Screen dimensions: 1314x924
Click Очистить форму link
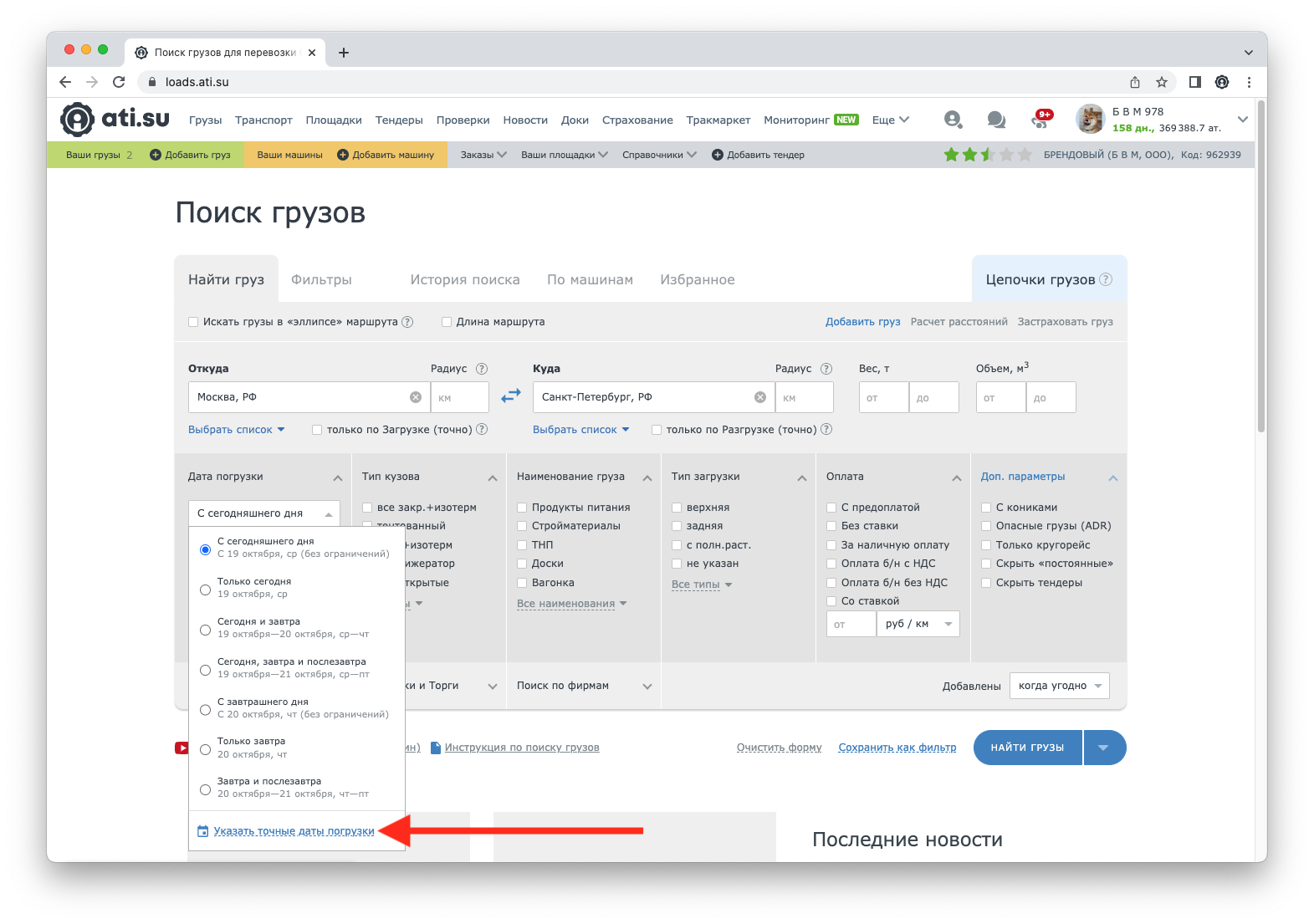tap(780, 748)
